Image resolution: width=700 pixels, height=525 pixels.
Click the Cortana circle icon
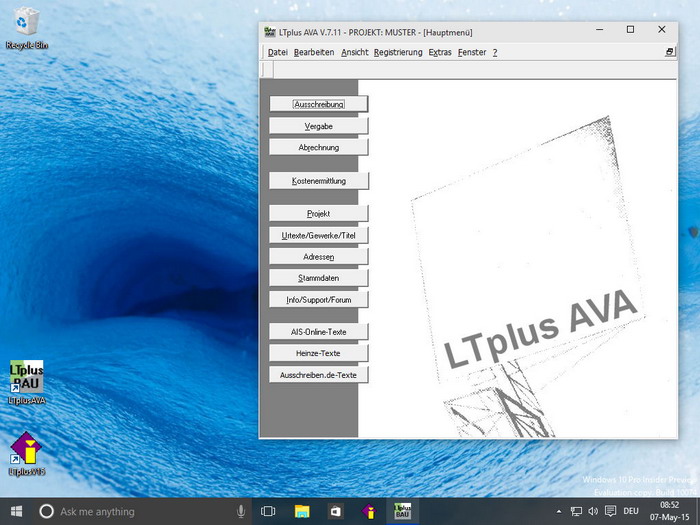pyautogui.click(x=46, y=512)
